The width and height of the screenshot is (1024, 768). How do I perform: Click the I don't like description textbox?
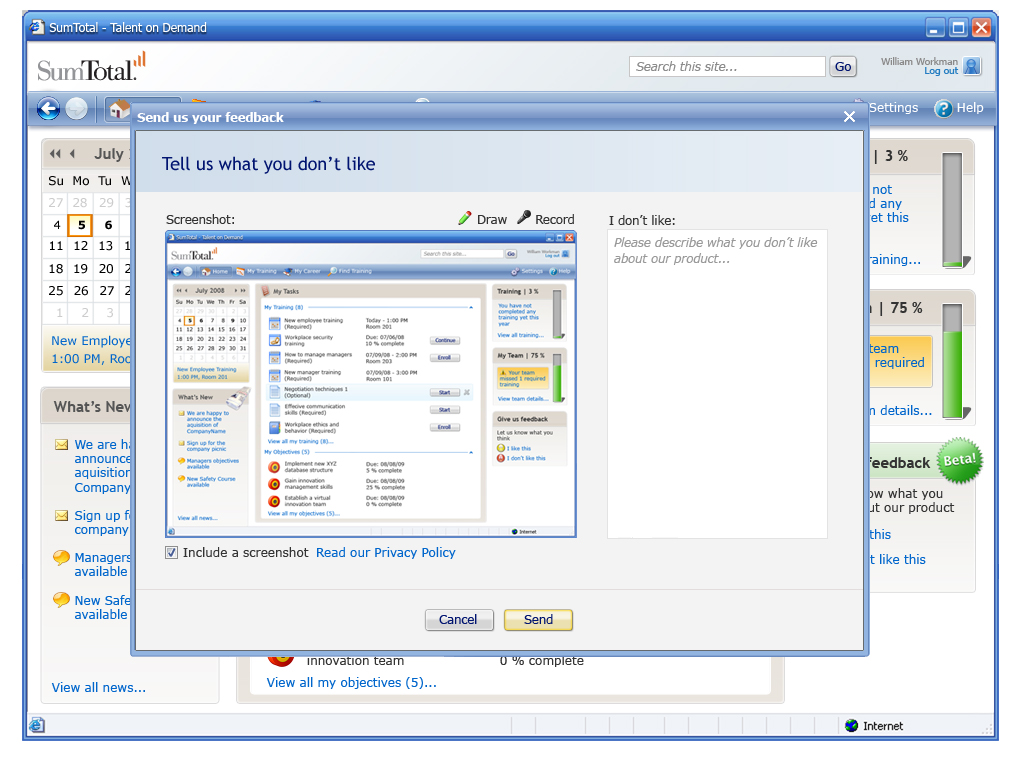point(717,384)
